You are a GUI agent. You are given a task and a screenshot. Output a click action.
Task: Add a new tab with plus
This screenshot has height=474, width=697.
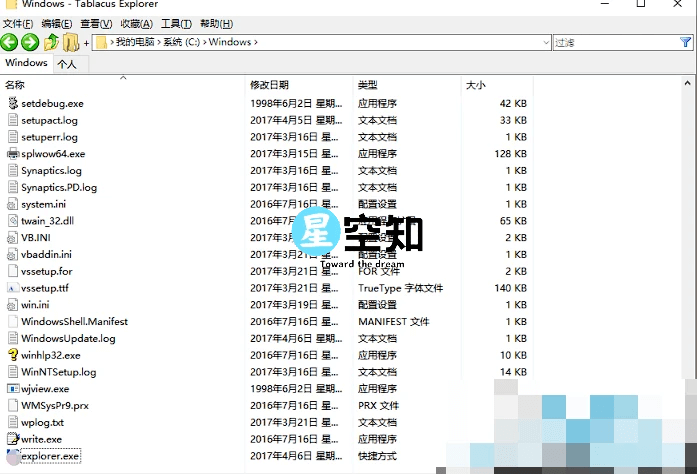click(86, 43)
